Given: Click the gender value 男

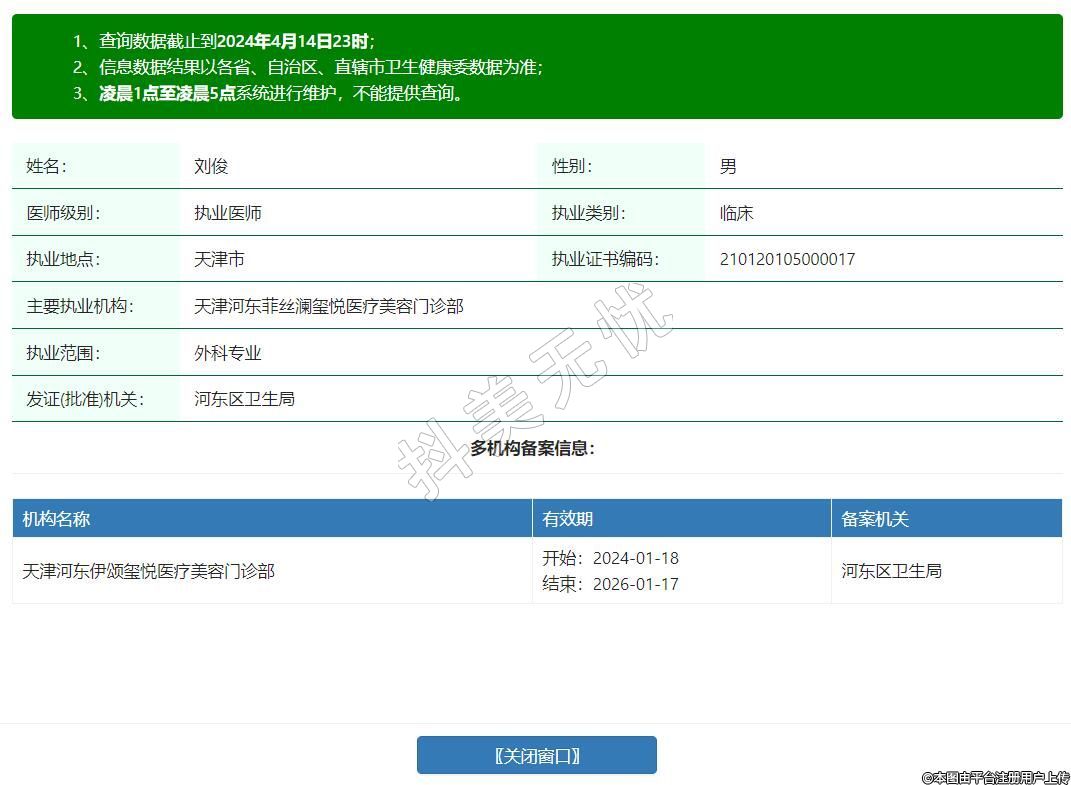Looking at the screenshot, I should coord(728,166).
